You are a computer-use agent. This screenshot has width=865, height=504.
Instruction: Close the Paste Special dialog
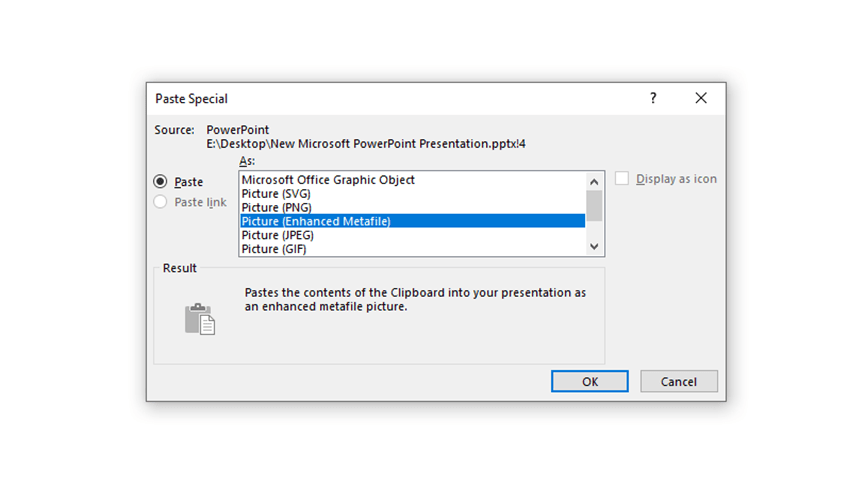click(701, 98)
